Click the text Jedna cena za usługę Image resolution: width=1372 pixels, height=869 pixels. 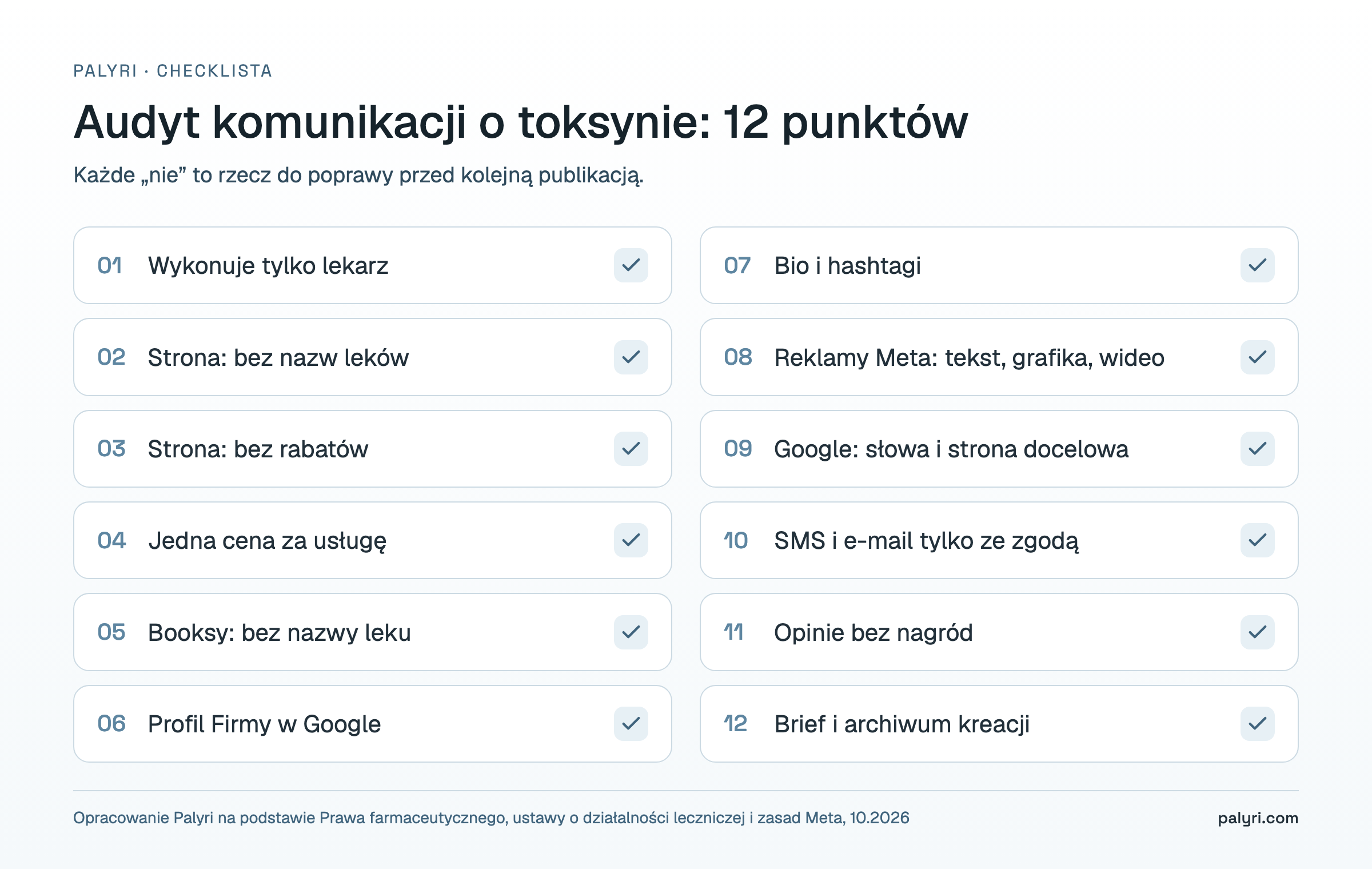(x=268, y=541)
